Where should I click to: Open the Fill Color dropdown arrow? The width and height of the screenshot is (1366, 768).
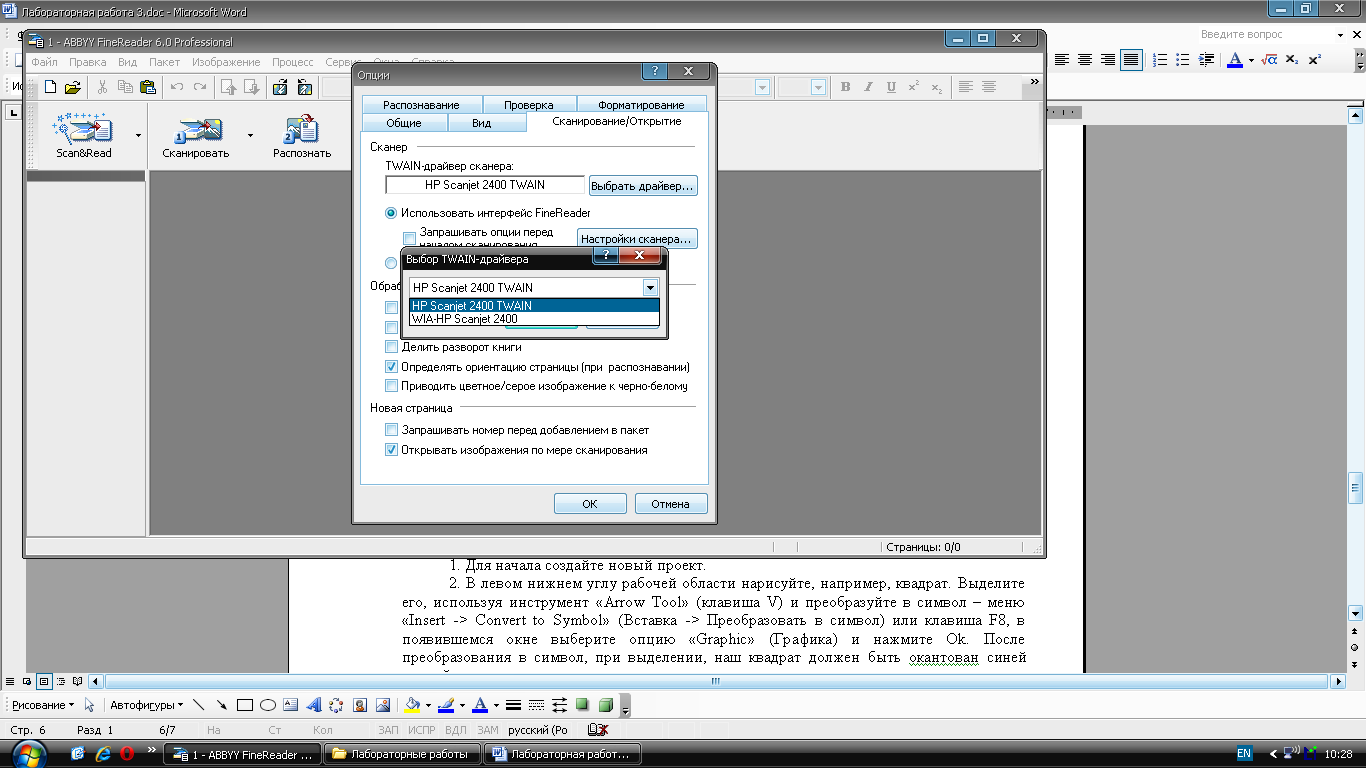[427, 705]
